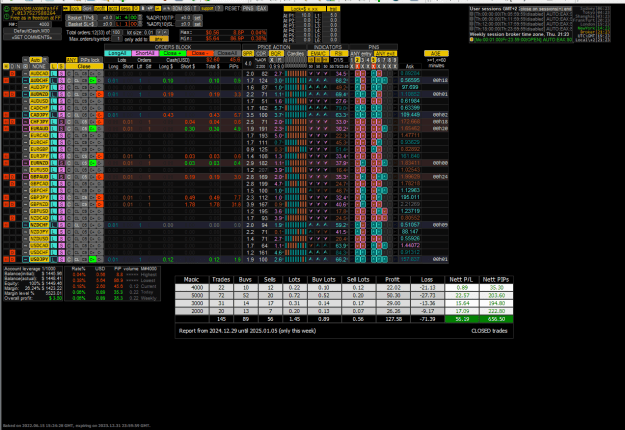Toggle the RSI indicator button
Image resolution: width=625 pixels, height=430 pixels.
(339, 53)
